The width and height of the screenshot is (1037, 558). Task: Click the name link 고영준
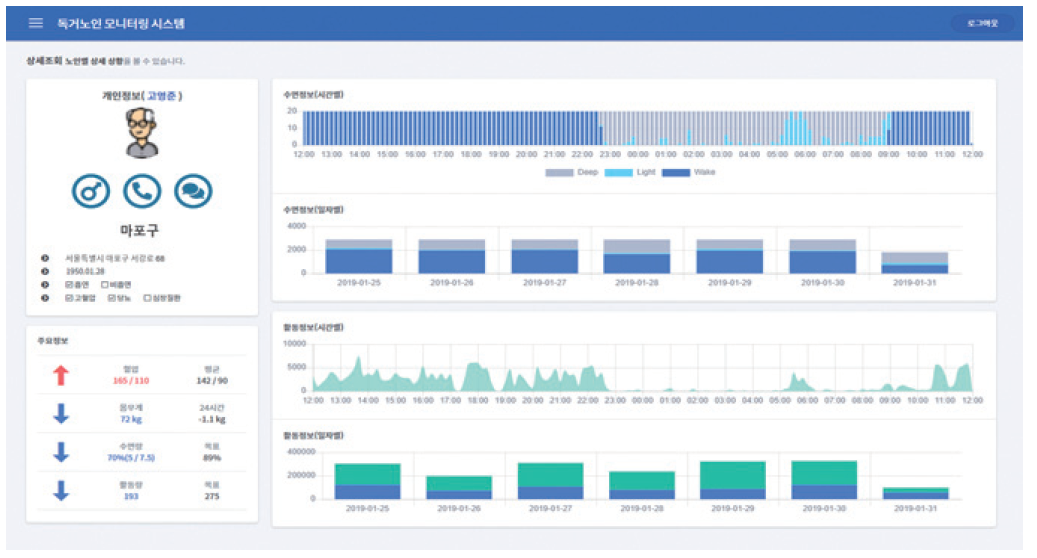pyautogui.click(x=161, y=96)
